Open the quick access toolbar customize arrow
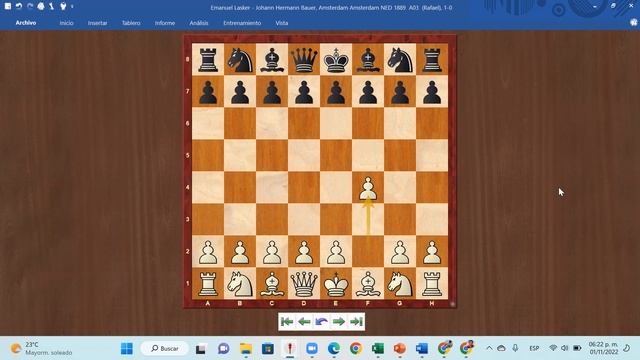Viewport: 640px width, 360px height. pos(72,7)
